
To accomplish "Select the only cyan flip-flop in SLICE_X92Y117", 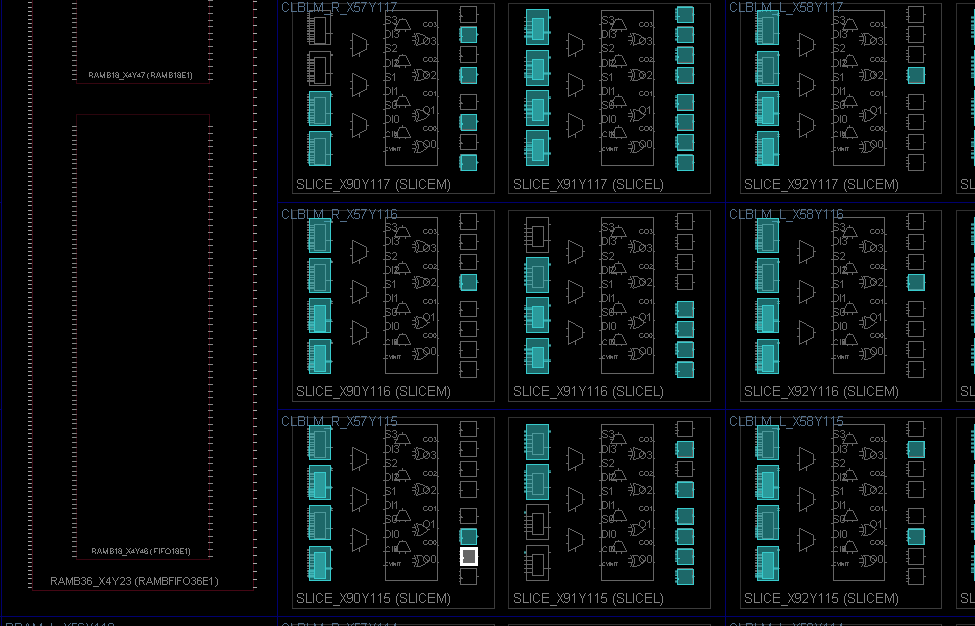I will 916,75.
